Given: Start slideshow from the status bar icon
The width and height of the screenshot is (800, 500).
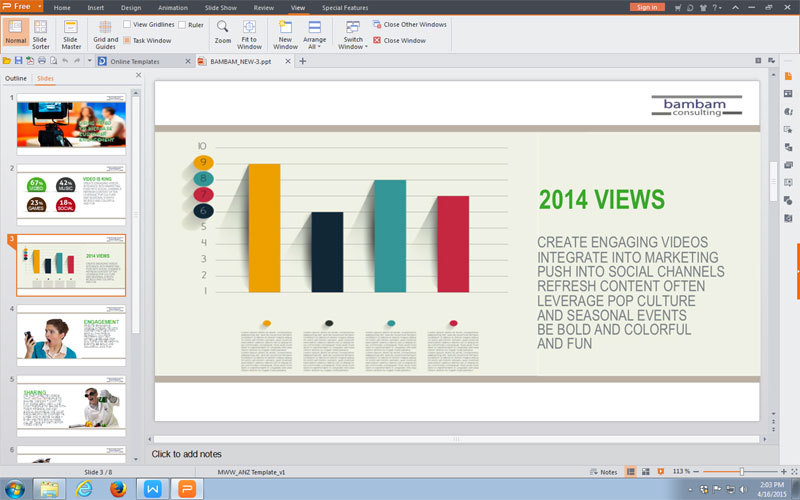Looking at the screenshot, I should 660,471.
